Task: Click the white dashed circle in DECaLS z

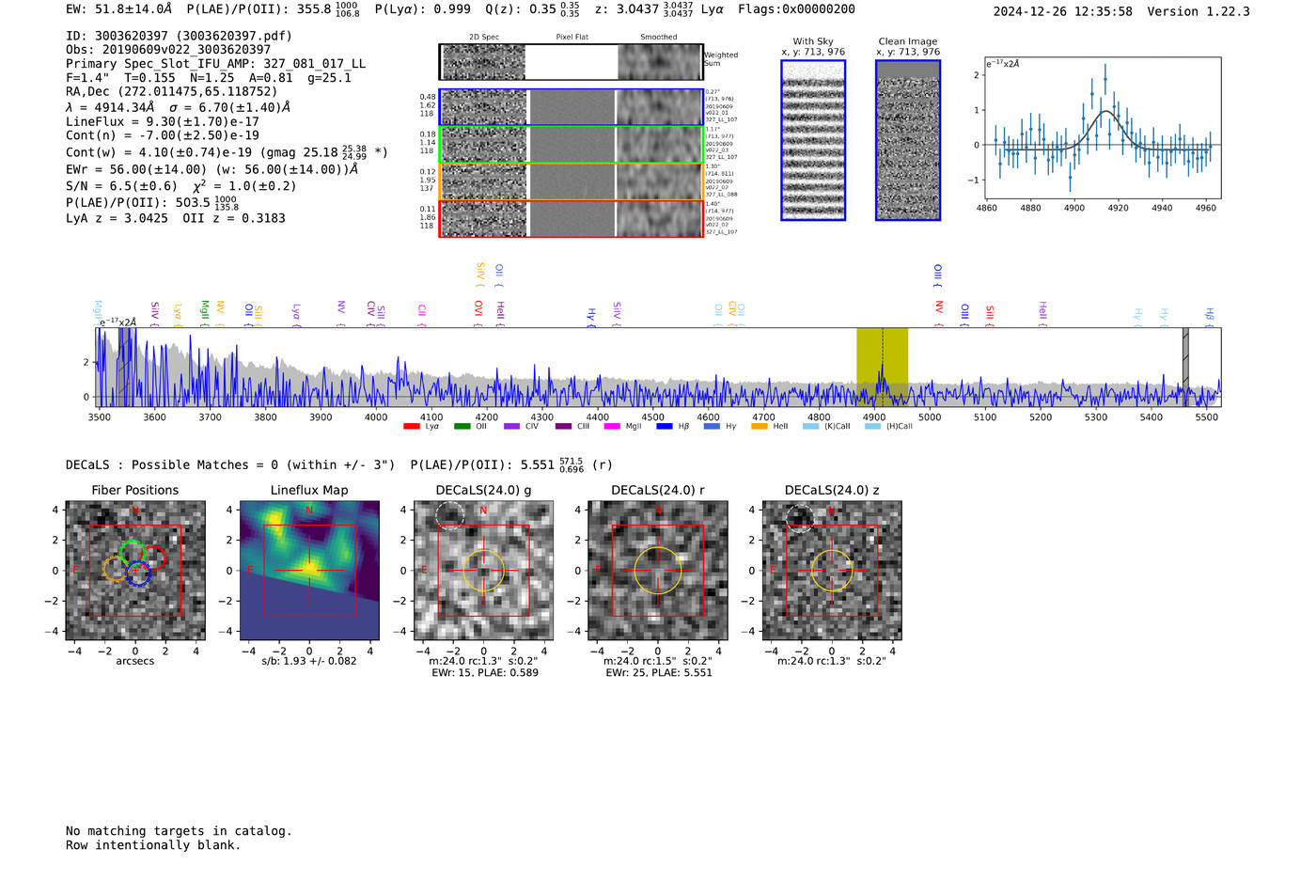Action: 800,518
